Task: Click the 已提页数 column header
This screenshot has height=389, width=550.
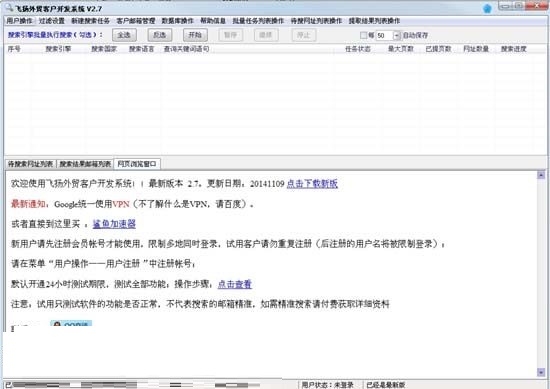Action: [x=438, y=49]
